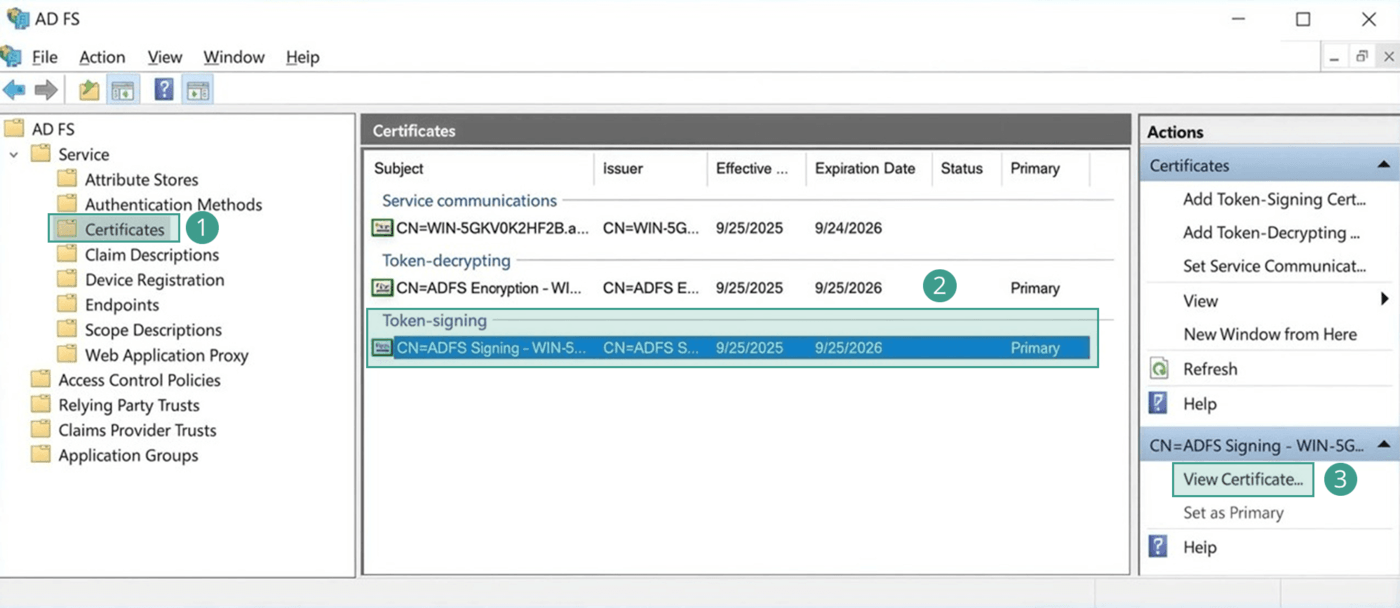
Task: Expand the View submenu arrow
Action: (x=1384, y=300)
